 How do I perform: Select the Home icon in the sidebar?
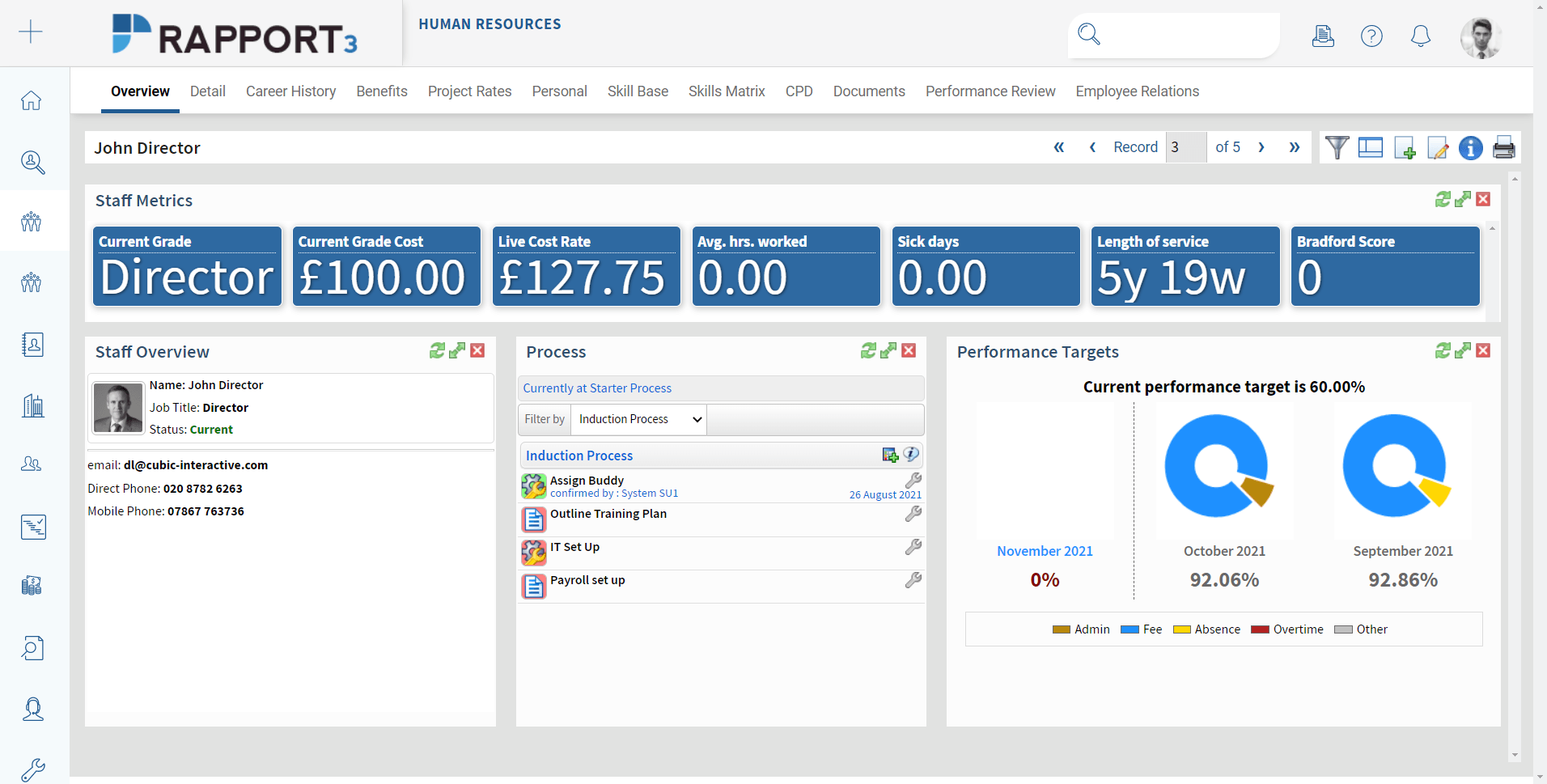point(31,99)
